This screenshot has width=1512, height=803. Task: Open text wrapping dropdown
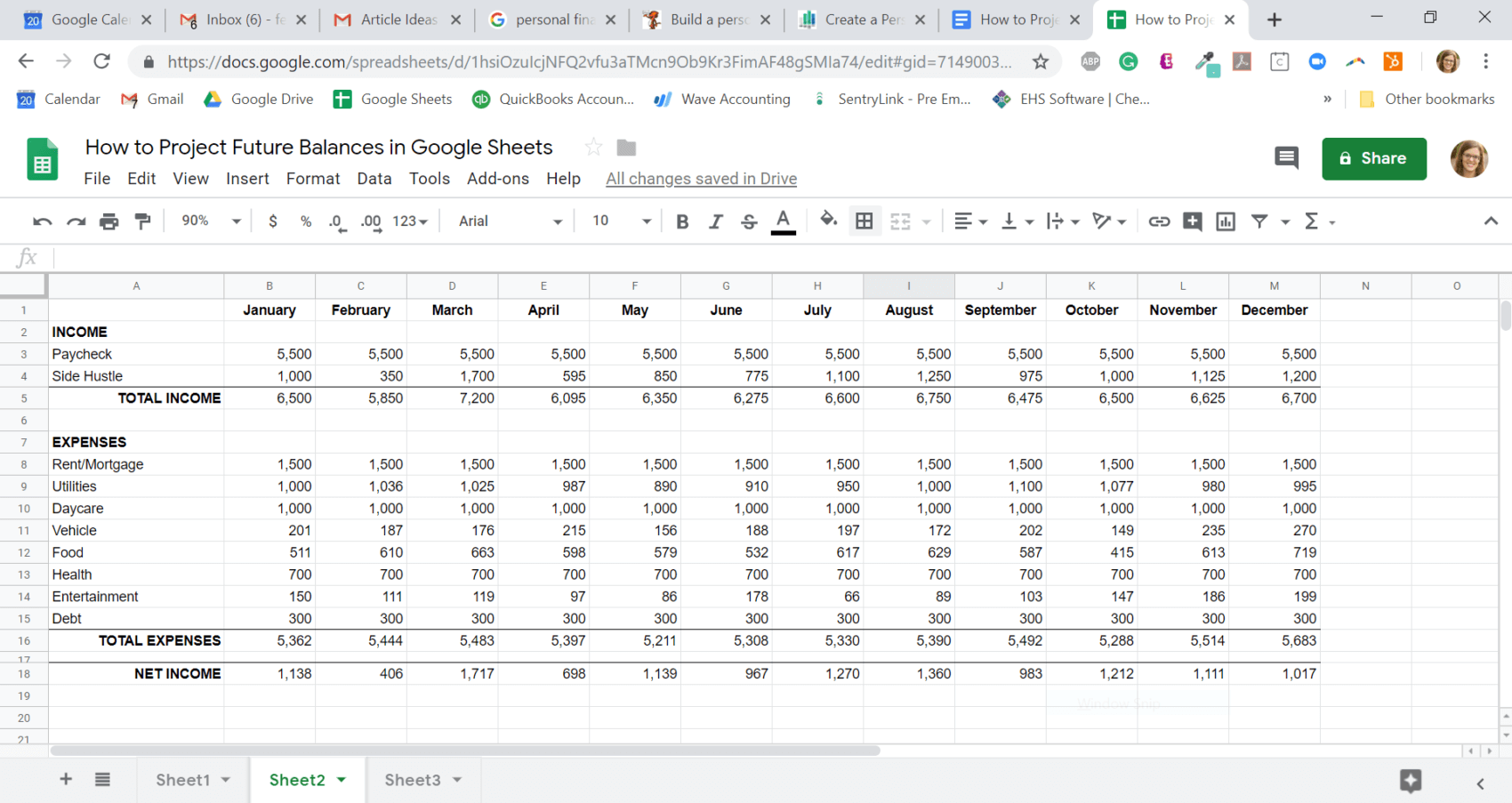click(1063, 221)
